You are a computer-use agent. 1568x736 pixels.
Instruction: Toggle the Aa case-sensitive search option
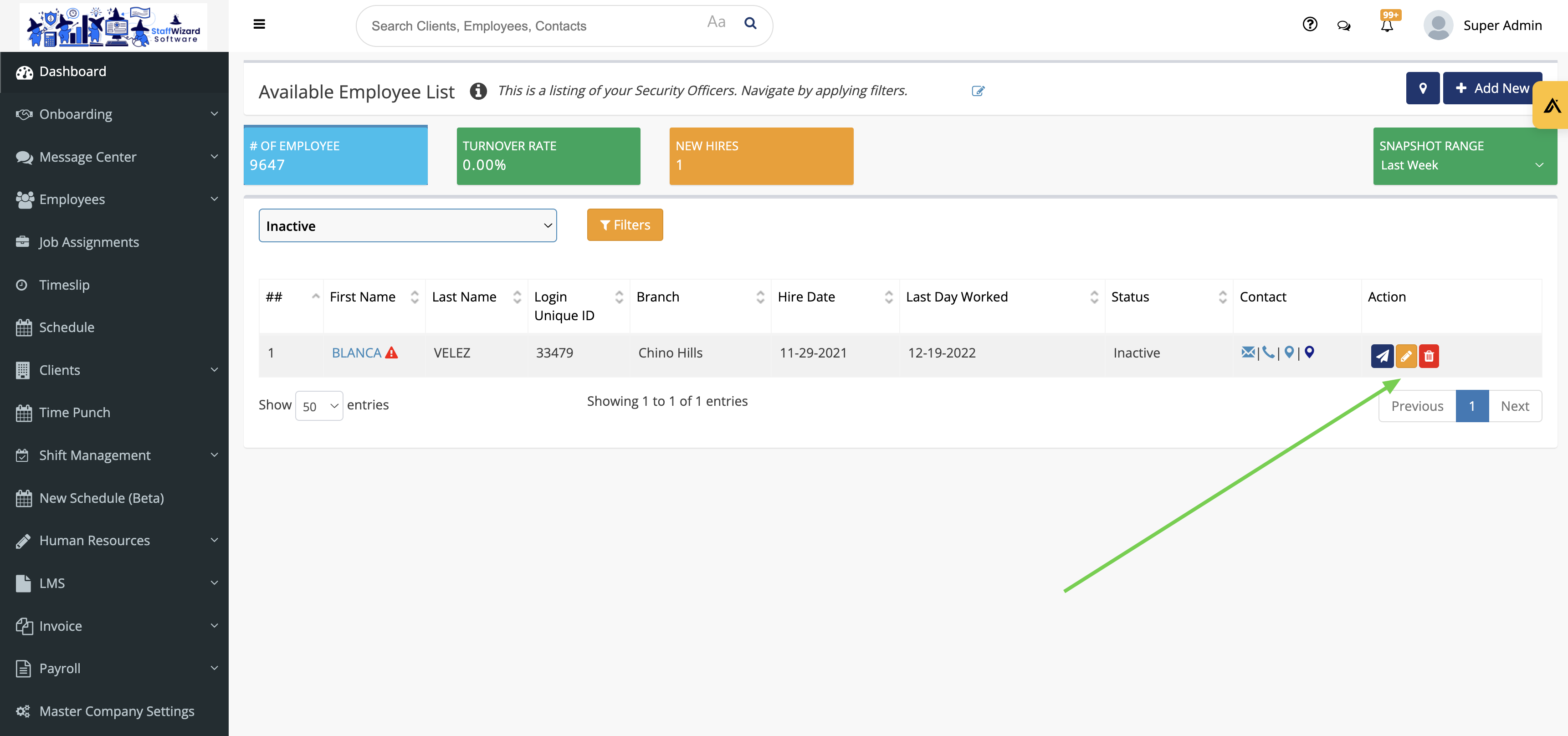716,22
